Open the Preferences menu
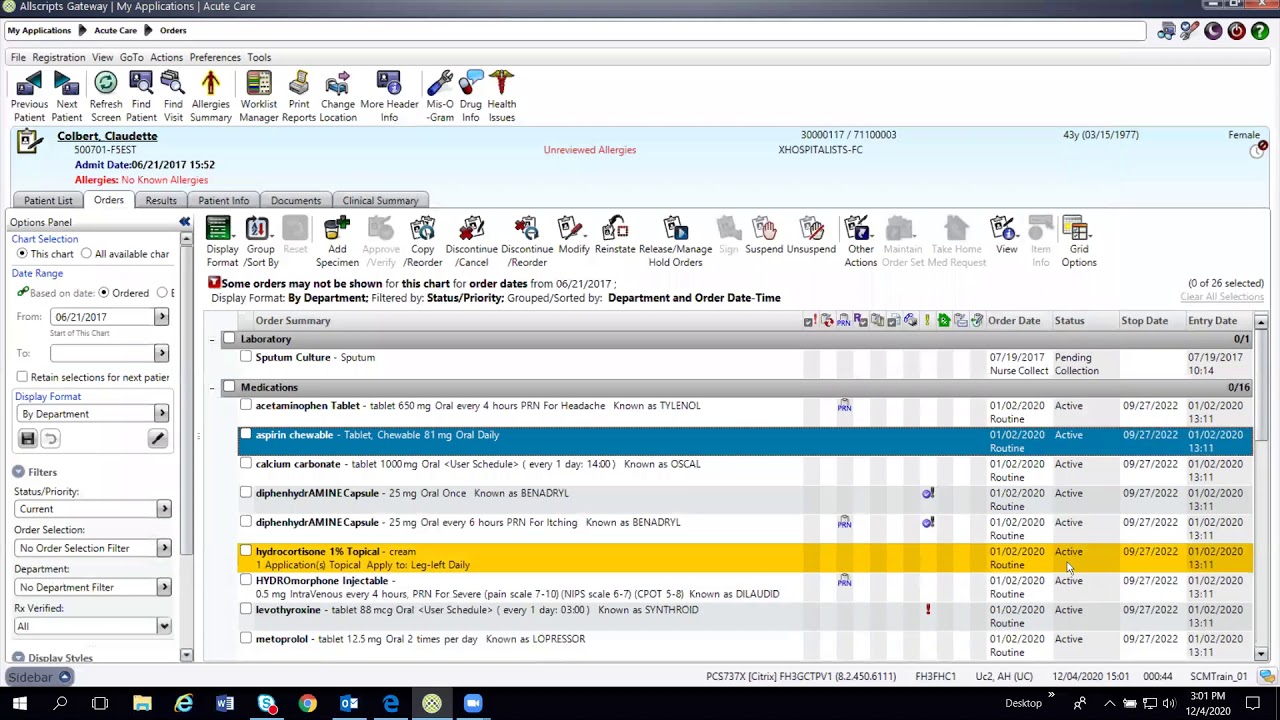Screen dimensions: 1280x720 coord(215,57)
